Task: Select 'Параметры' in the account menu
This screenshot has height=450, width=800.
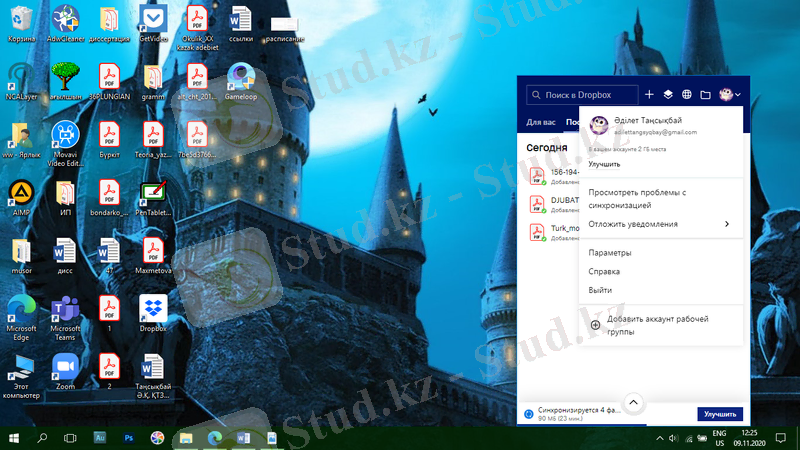Action: (x=609, y=253)
